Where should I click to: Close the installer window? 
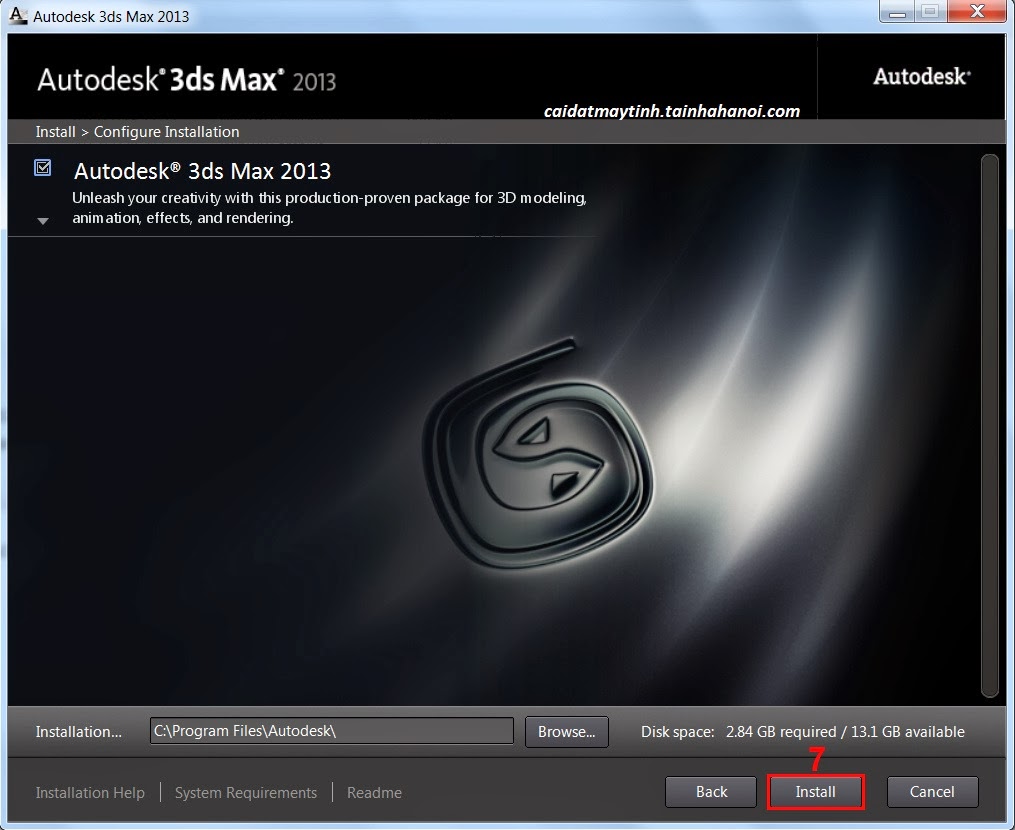tap(977, 12)
